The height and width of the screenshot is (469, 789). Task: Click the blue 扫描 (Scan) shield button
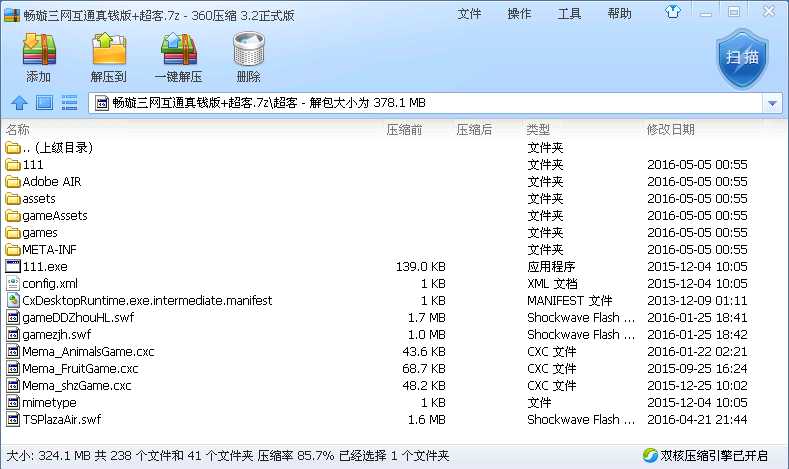pyautogui.click(x=742, y=58)
